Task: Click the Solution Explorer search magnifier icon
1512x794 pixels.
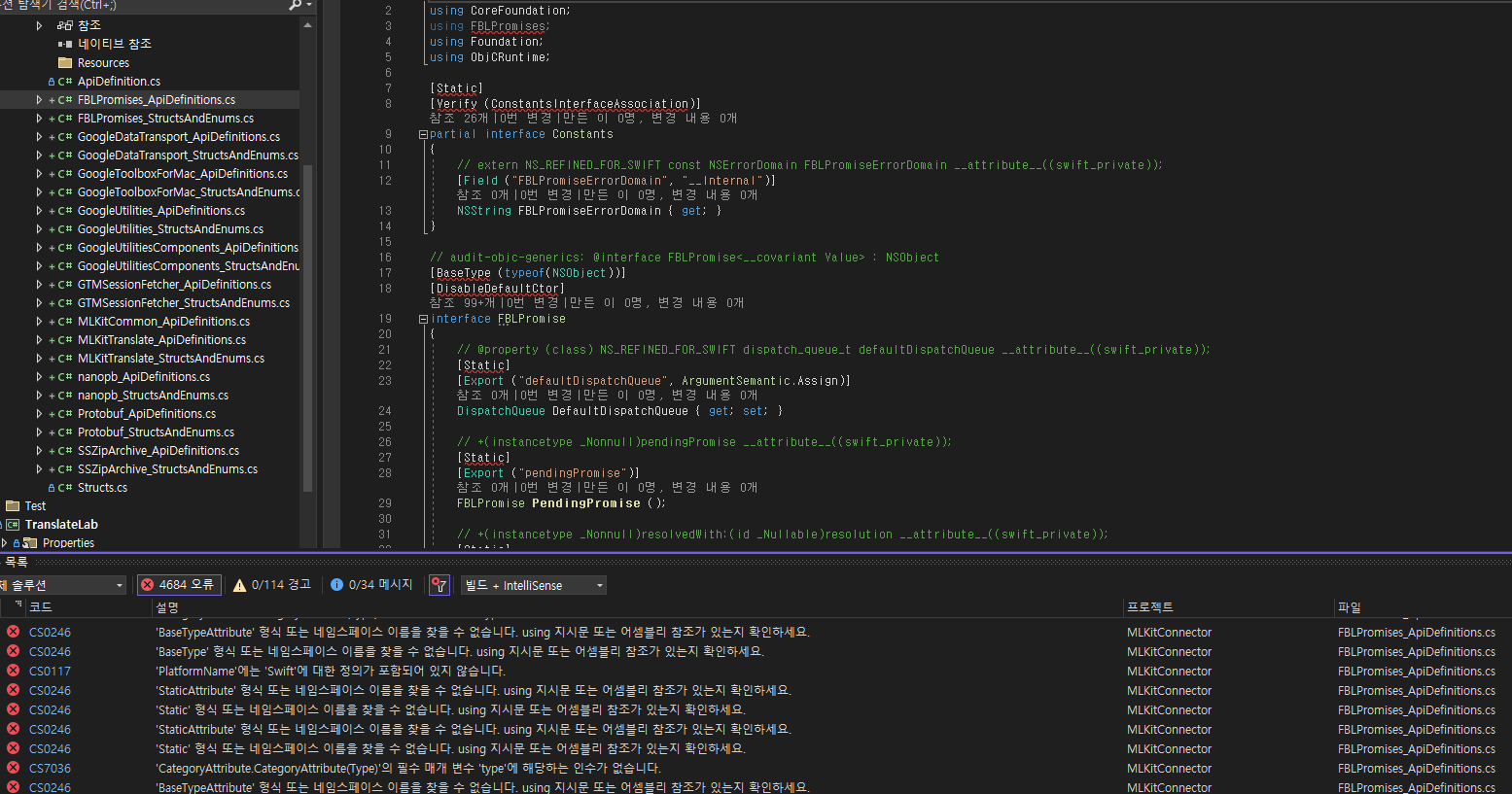Action: pyautogui.click(x=295, y=5)
